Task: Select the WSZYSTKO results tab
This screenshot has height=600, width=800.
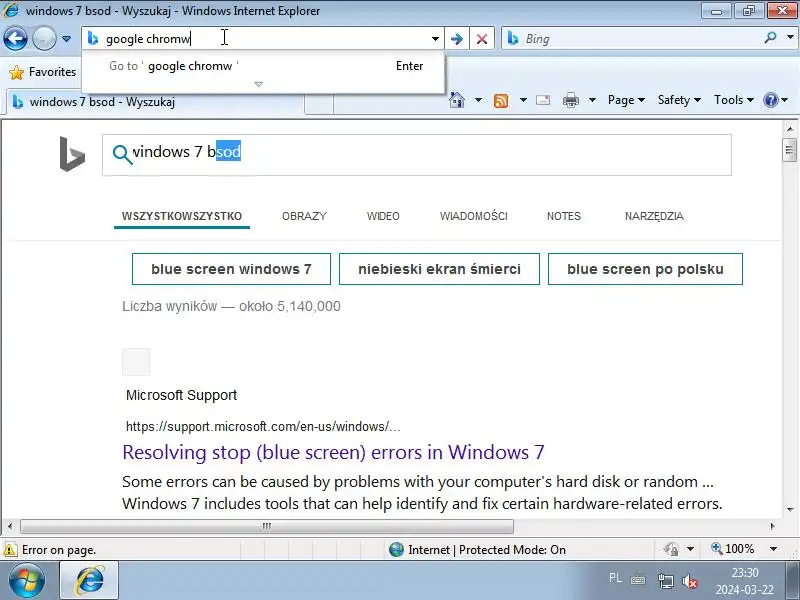Action: pos(182,216)
